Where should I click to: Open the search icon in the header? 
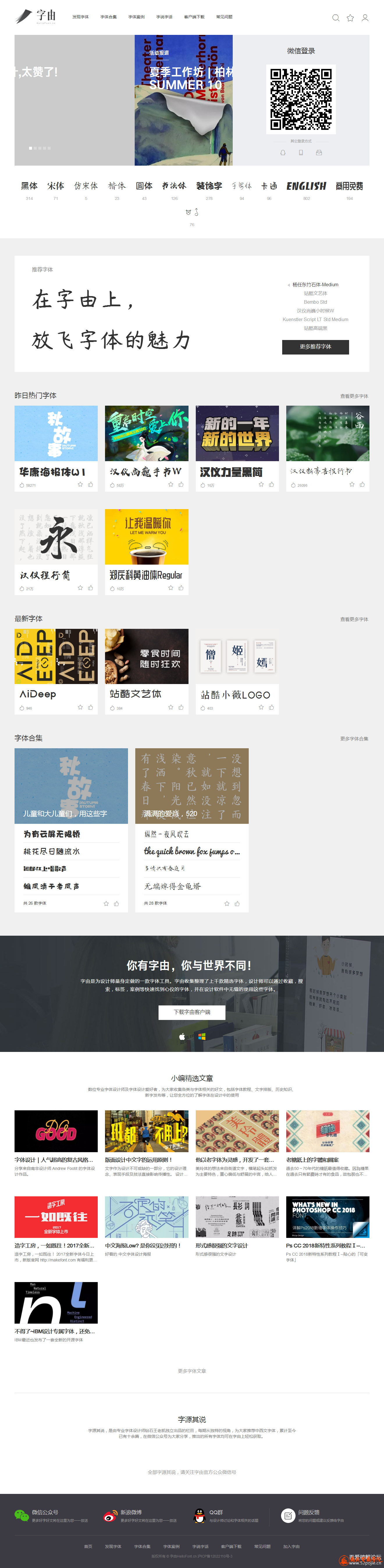coord(335,18)
